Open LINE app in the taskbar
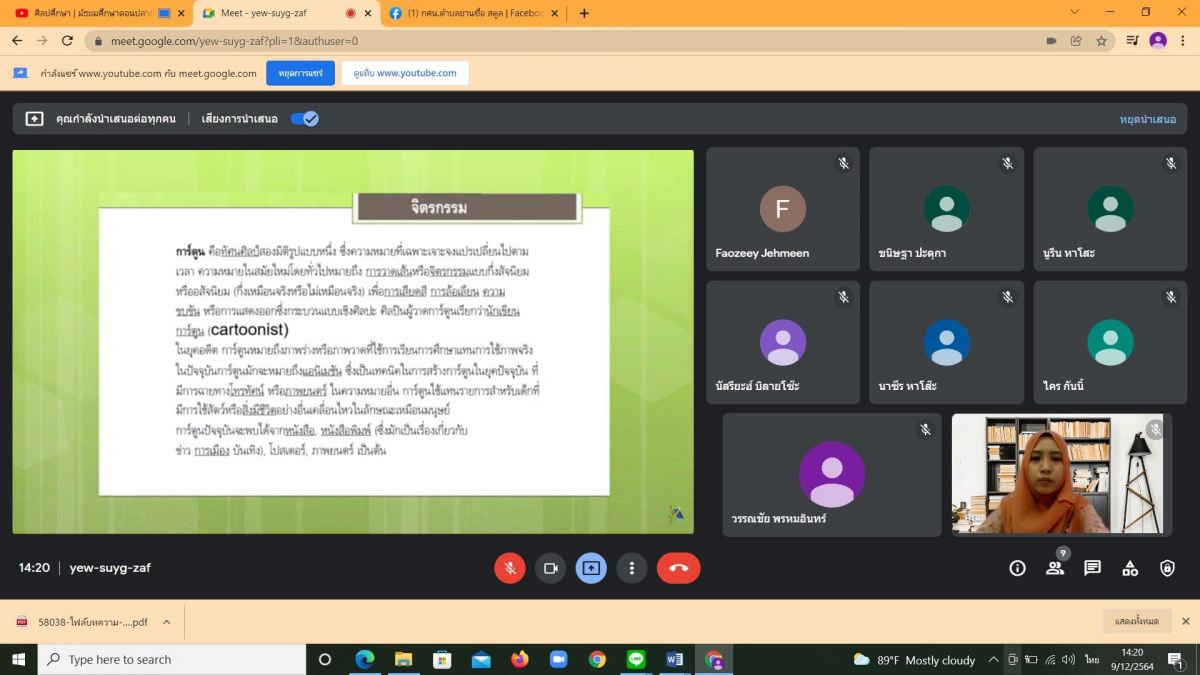 pyautogui.click(x=636, y=660)
